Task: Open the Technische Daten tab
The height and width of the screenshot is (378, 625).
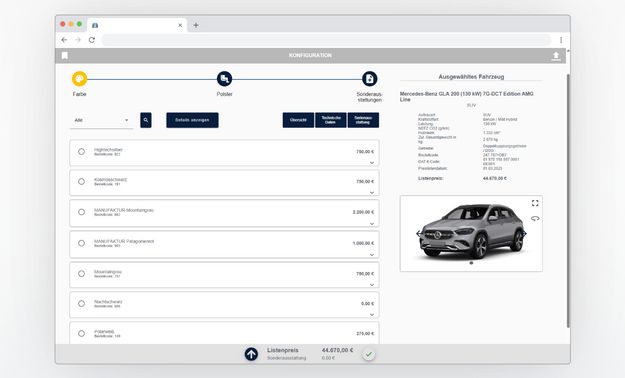Action: coord(331,120)
